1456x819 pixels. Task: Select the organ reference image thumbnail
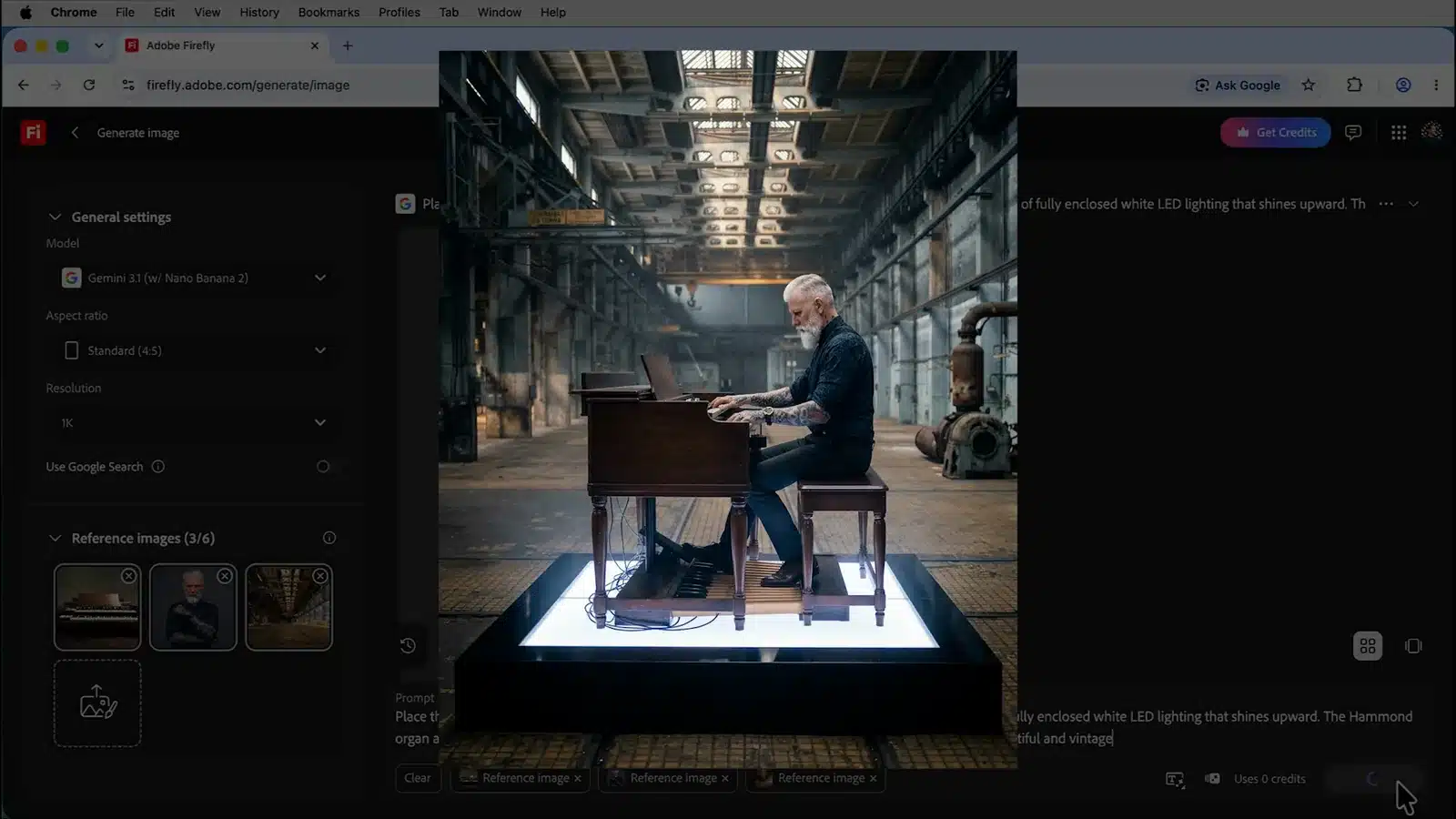97,607
